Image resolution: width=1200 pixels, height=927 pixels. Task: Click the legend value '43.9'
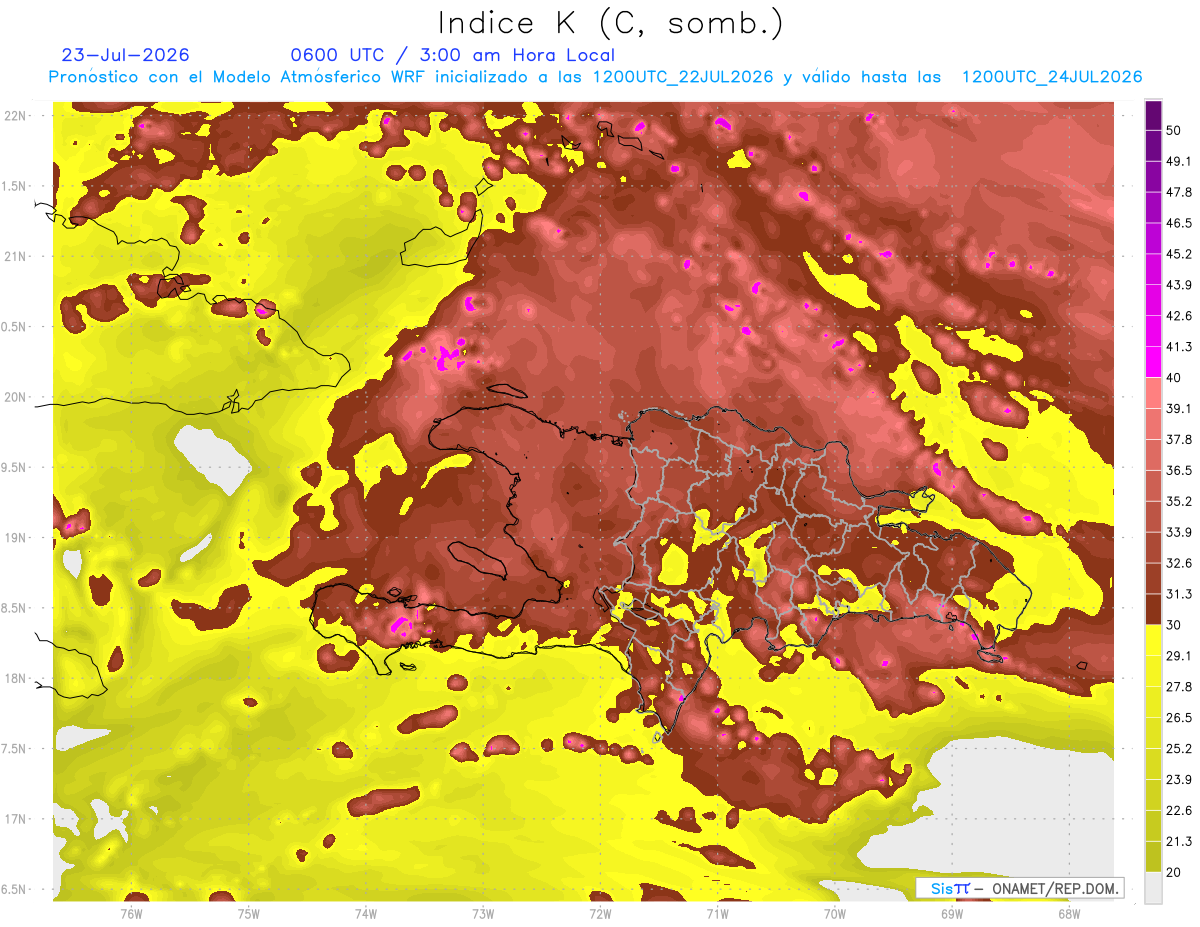pyautogui.click(x=1179, y=285)
